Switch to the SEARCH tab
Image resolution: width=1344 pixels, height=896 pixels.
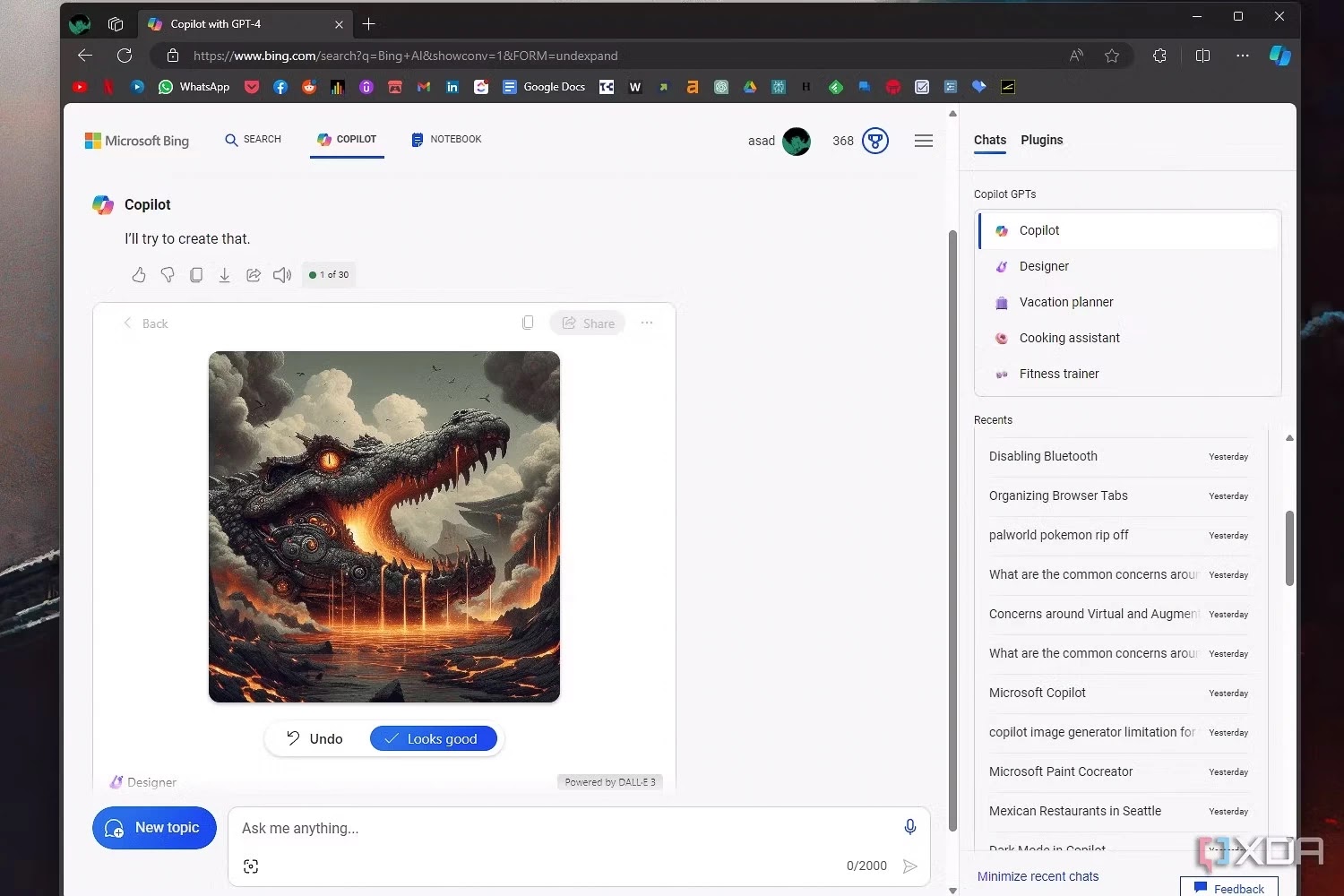(x=253, y=140)
